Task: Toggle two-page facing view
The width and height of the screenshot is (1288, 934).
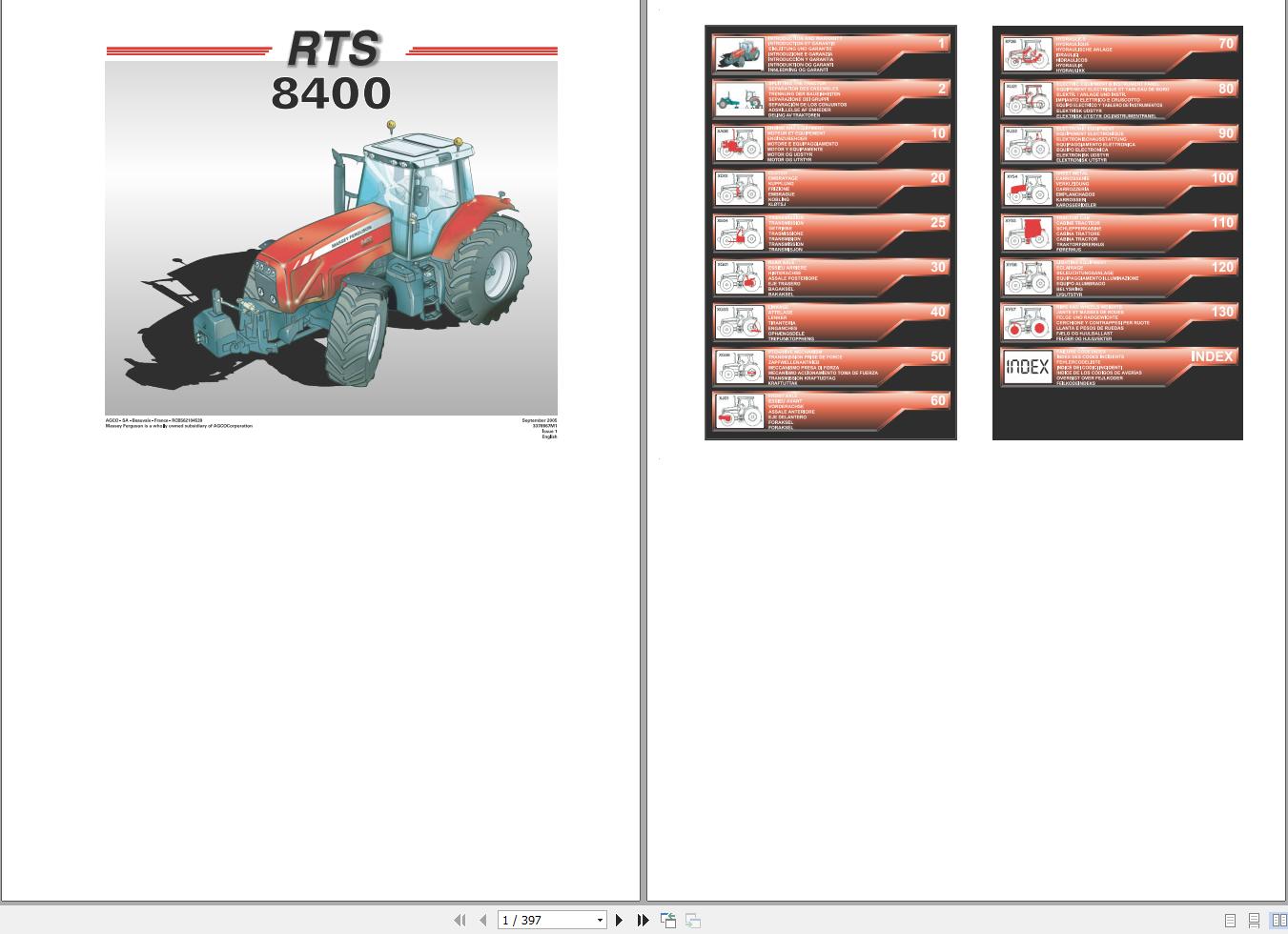Action: pos(1278,920)
